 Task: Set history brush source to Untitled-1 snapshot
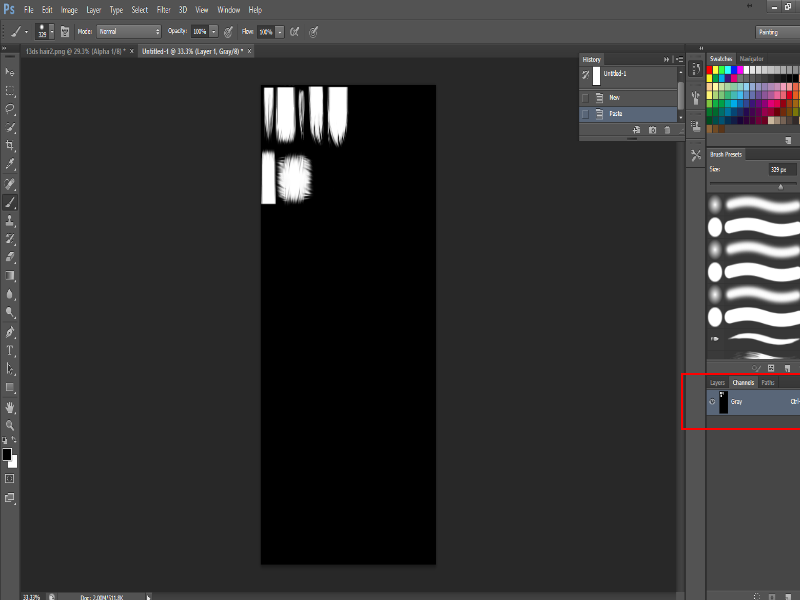click(x=585, y=74)
